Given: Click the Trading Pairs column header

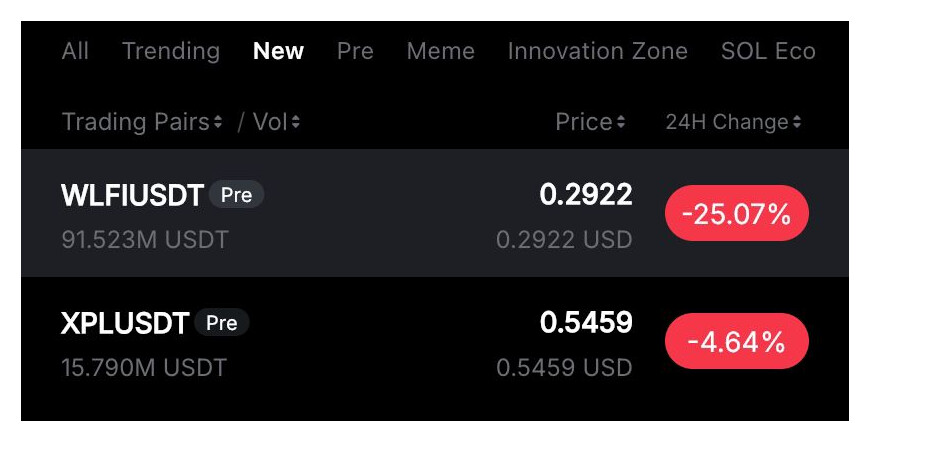Looking at the screenshot, I should [x=136, y=123].
